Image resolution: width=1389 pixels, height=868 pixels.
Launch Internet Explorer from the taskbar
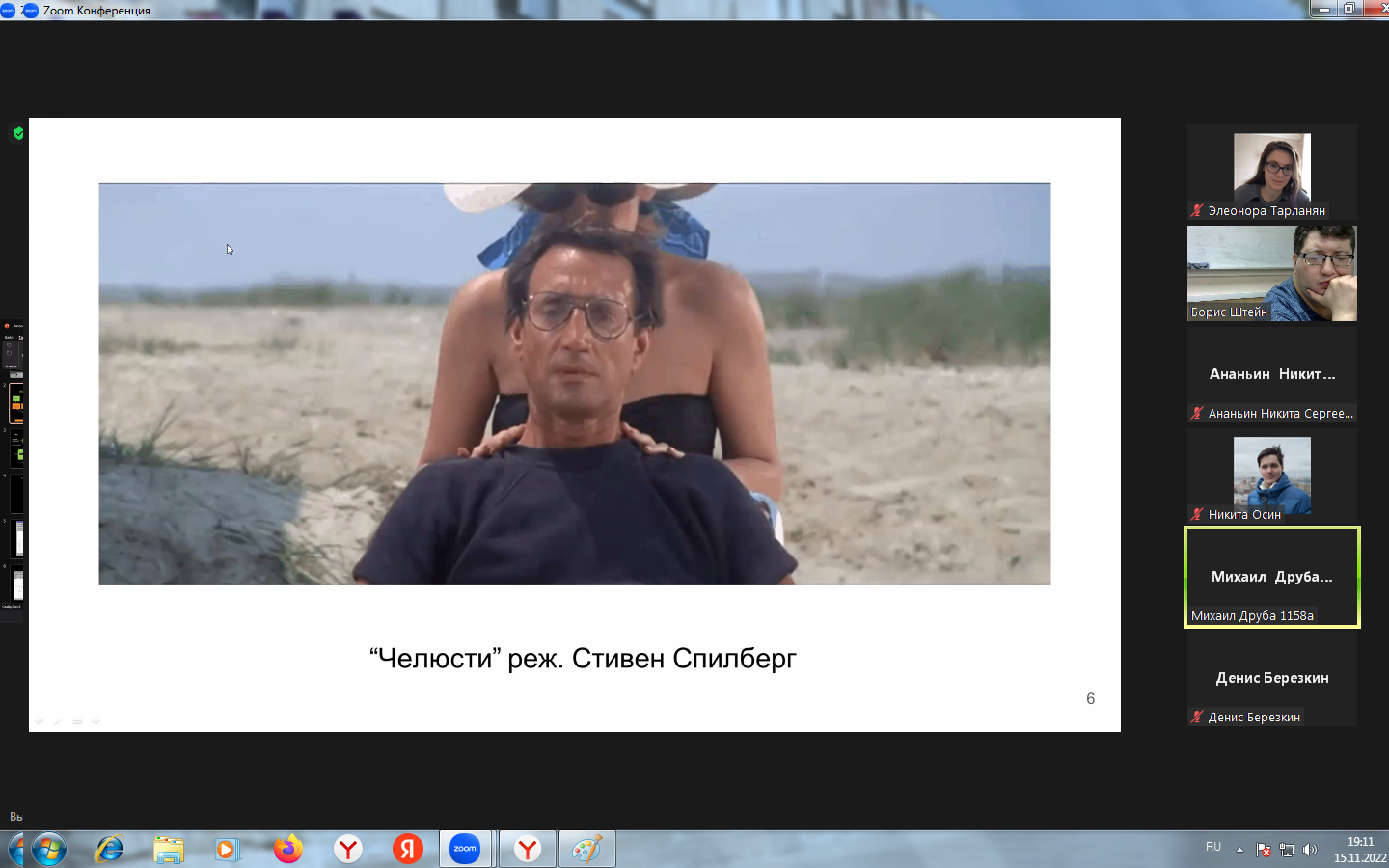coord(109,850)
